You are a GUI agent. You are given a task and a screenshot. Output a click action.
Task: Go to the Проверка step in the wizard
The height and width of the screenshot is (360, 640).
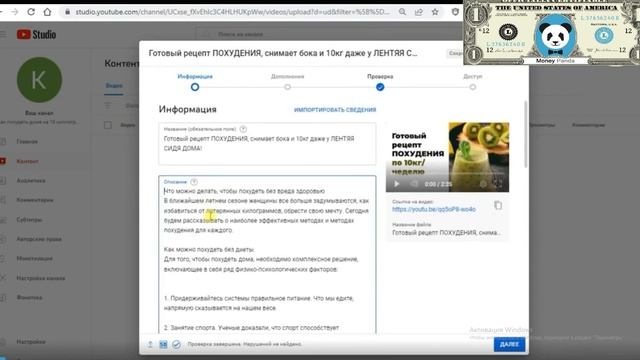click(x=380, y=82)
